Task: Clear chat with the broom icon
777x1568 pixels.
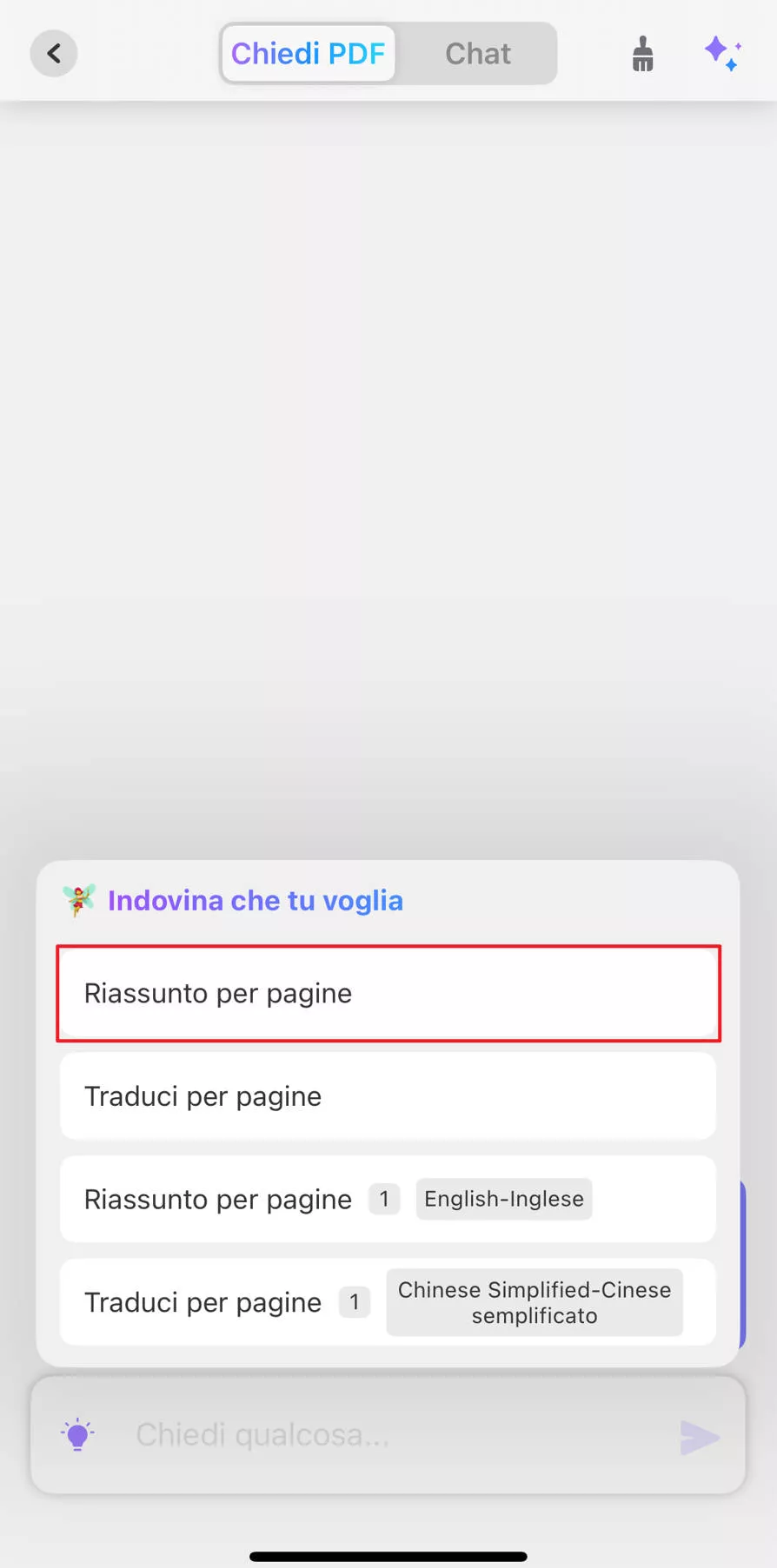Action: [x=642, y=54]
